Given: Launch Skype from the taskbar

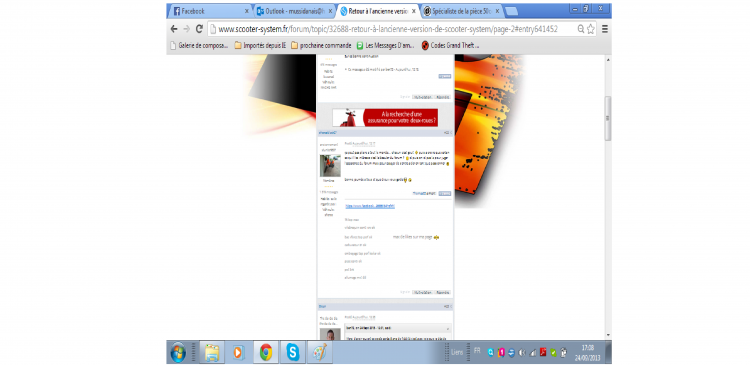Looking at the screenshot, I should click(293, 353).
